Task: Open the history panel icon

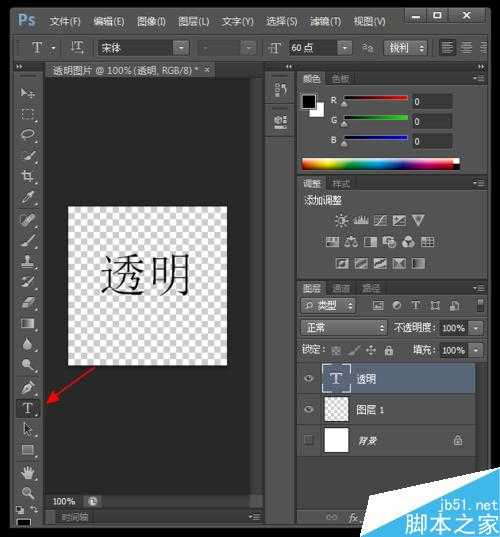Action: pos(280,89)
